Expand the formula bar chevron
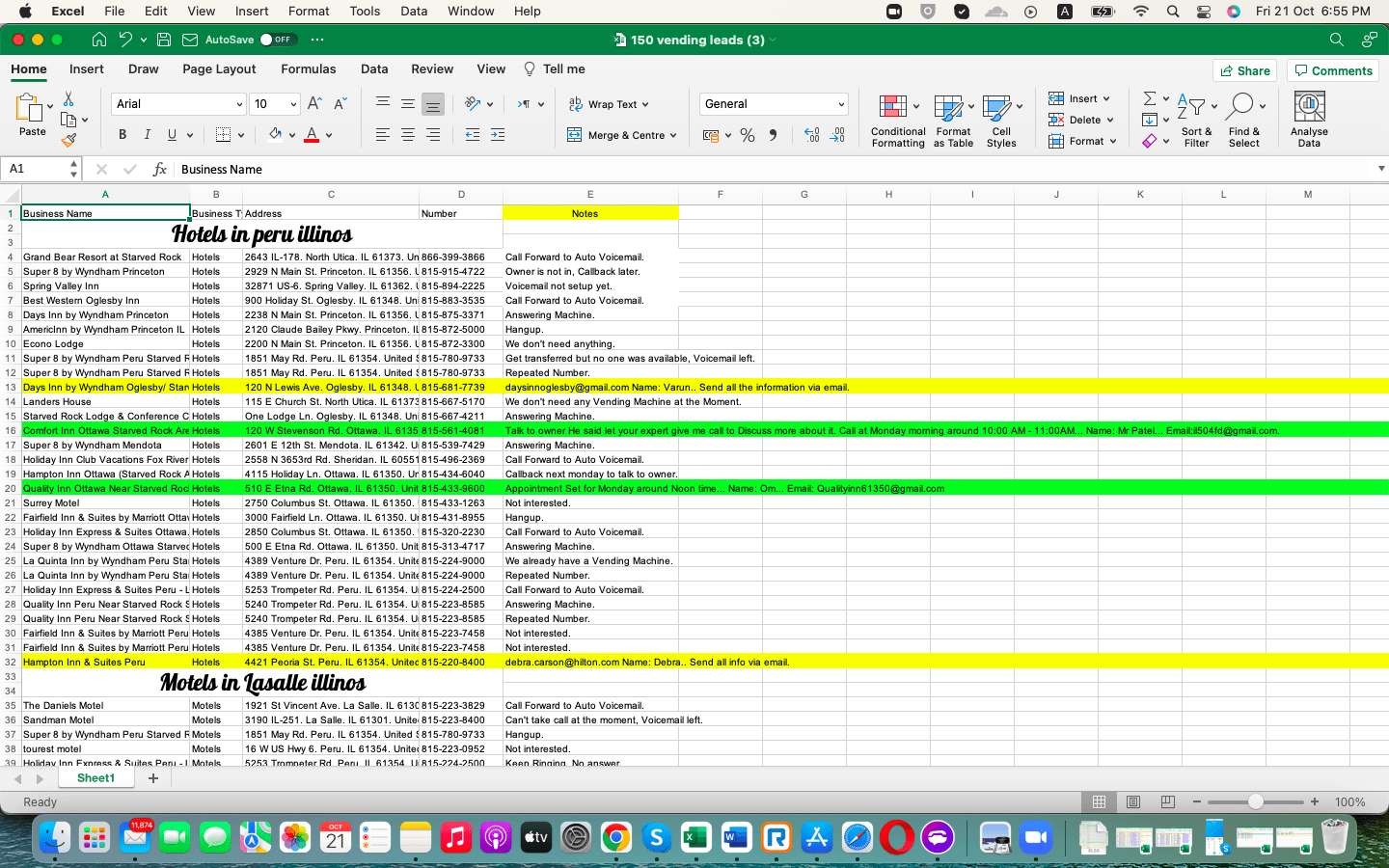Screen dimensions: 1389x868 click(x=1381, y=169)
